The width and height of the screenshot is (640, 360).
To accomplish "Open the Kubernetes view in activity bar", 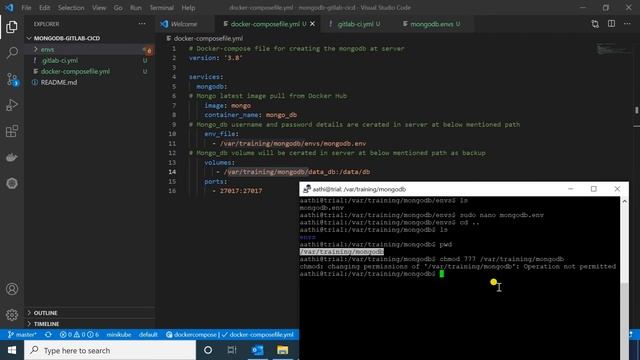I will click(12, 183).
